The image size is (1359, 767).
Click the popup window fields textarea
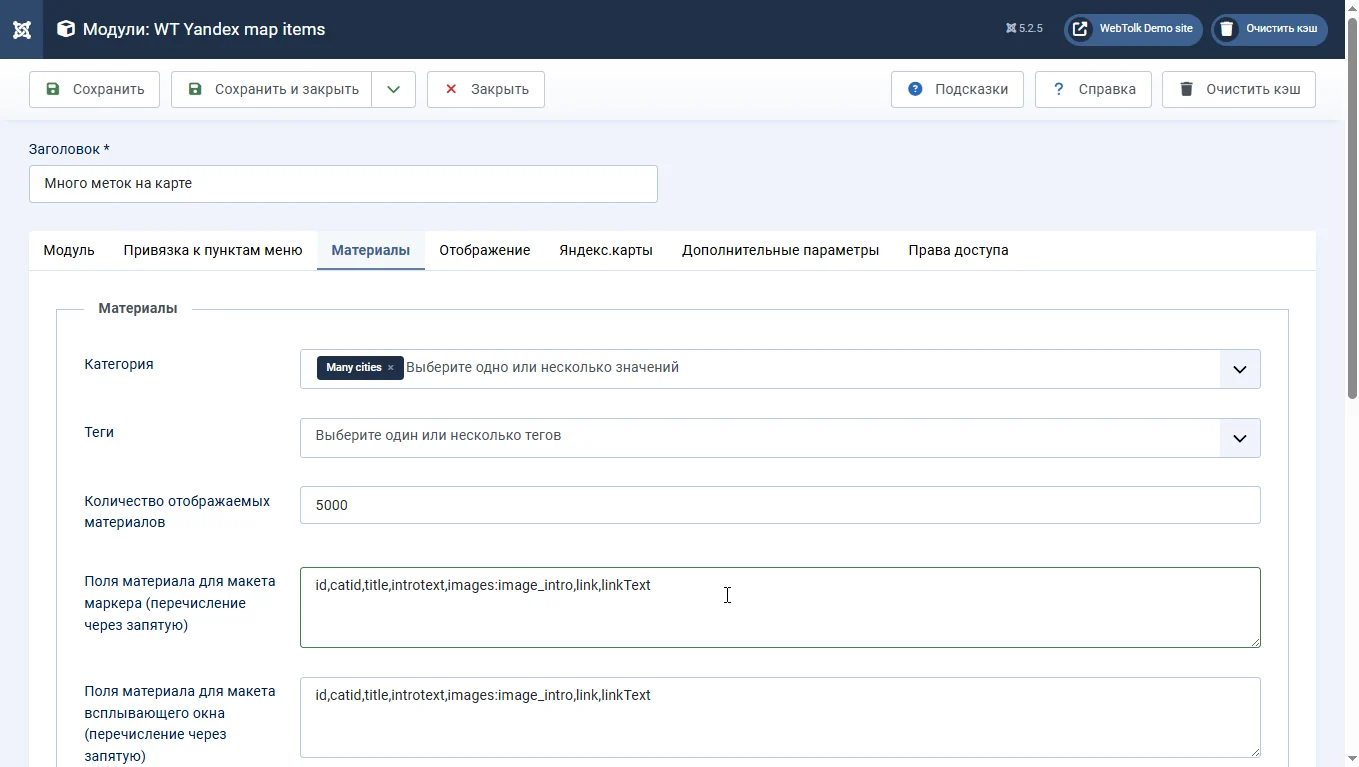(780, 717)
